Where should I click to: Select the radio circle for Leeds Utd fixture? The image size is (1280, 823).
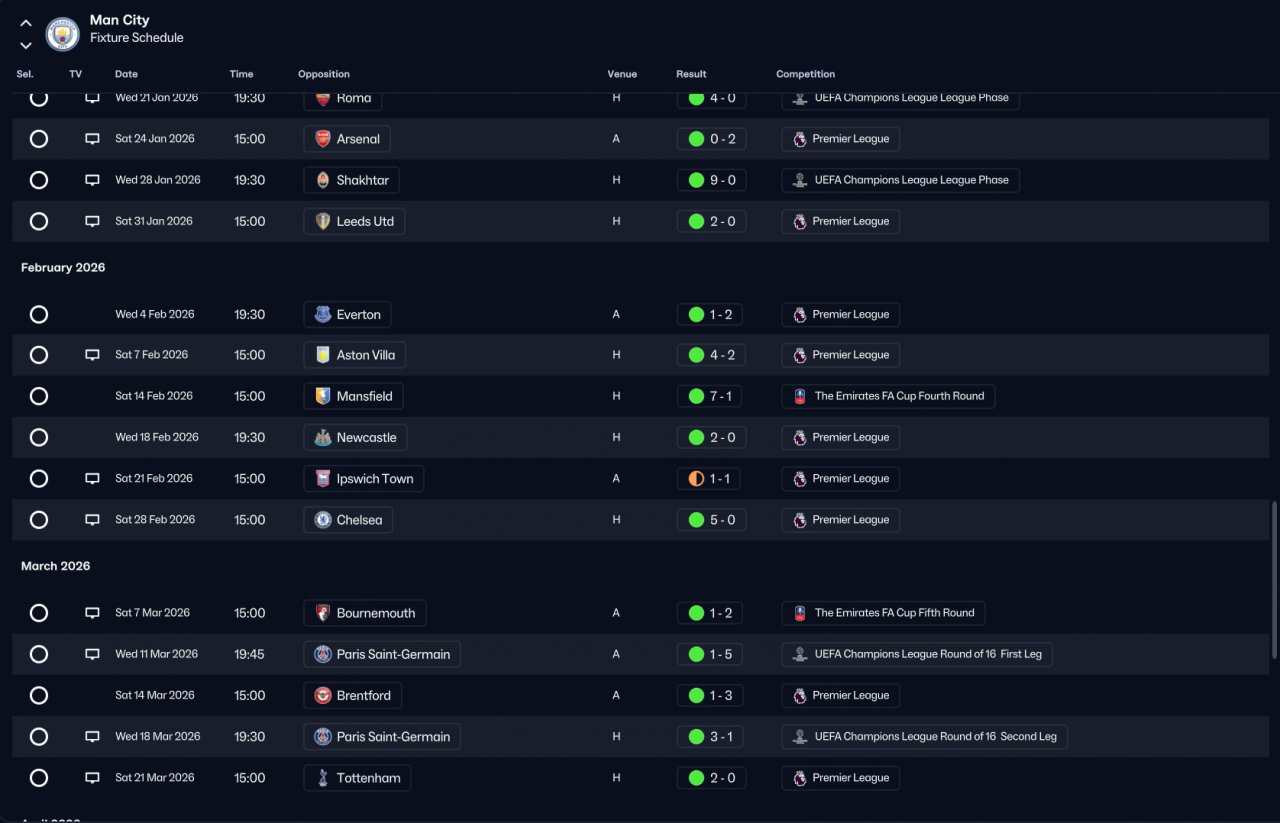click(x=39, y=221)
